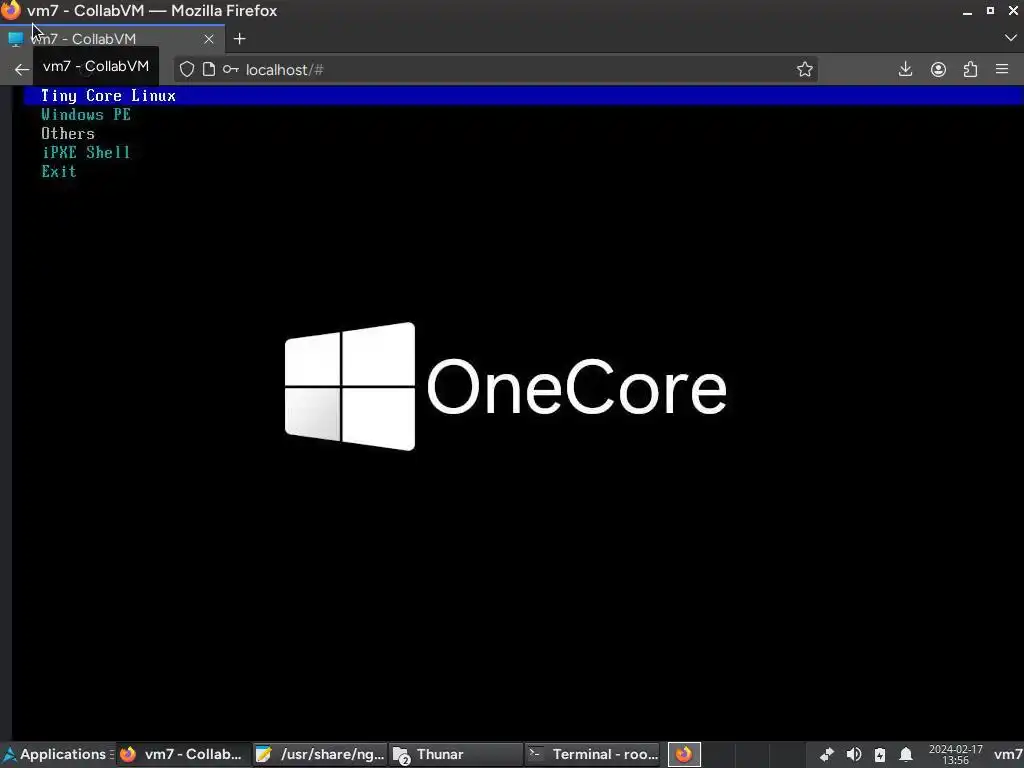Switch to vm7 - CollabVM taskbar window

(182, 754)
